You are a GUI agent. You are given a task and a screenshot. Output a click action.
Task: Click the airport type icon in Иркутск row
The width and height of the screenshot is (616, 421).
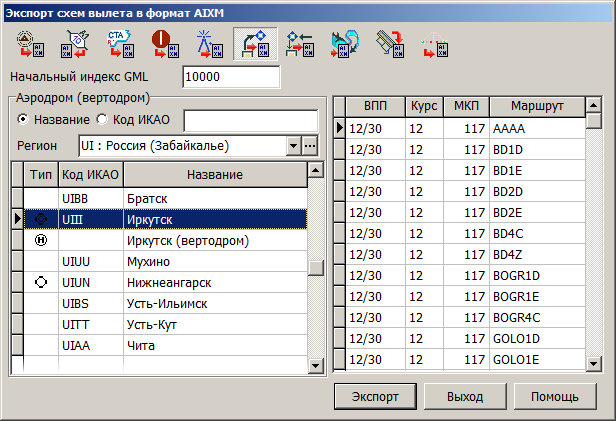click(41, 219)
